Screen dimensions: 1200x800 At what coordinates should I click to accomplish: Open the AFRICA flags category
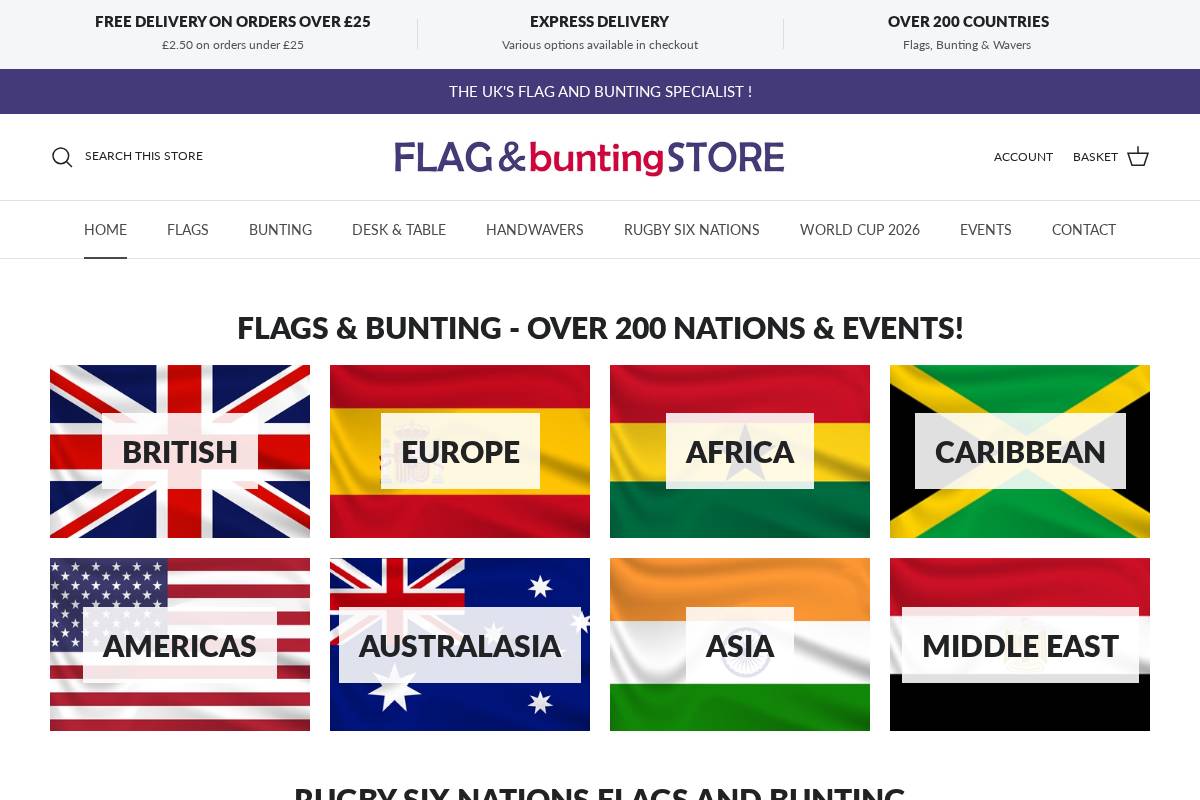tap(740, 451)
